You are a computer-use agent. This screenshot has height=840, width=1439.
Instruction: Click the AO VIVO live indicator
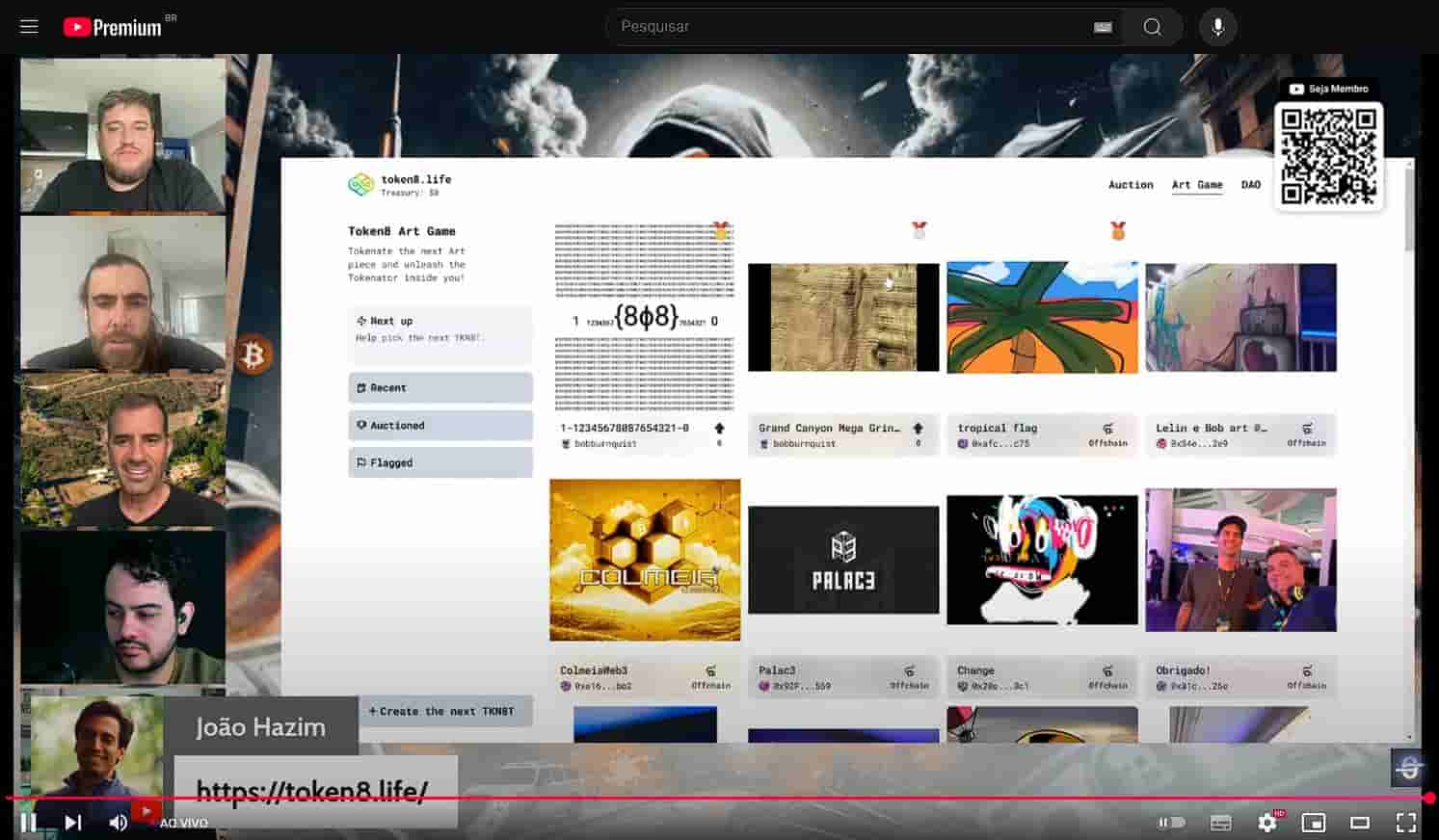tap(183, 823)
